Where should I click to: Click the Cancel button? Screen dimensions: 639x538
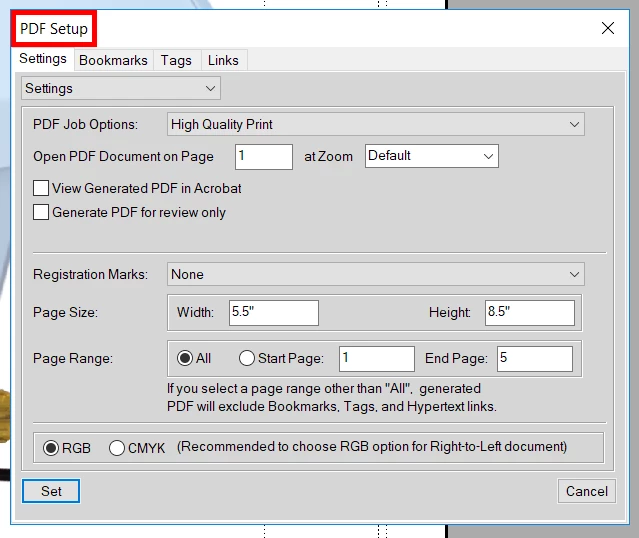(586, 491)
